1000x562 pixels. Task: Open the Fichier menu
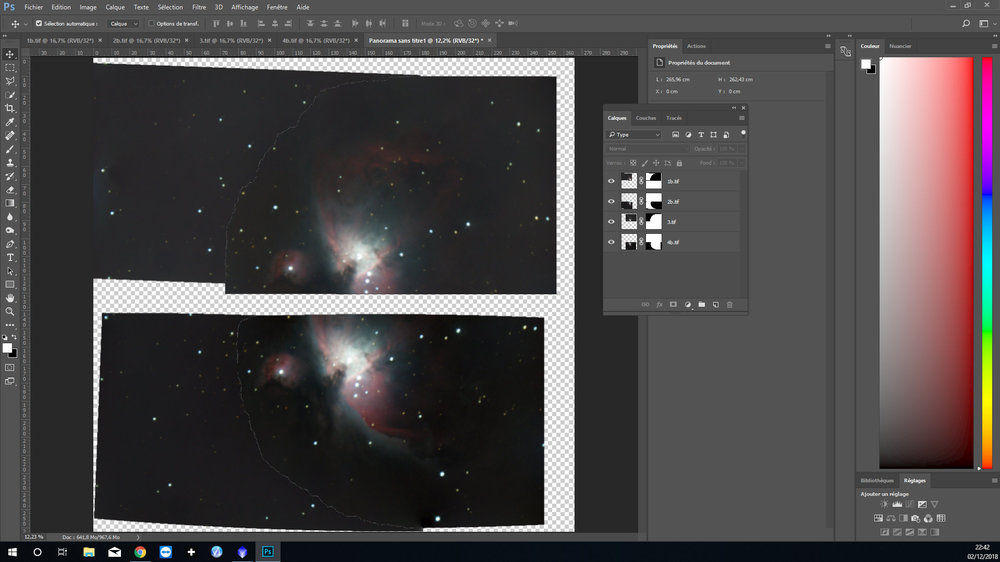(x=34, y=7)
